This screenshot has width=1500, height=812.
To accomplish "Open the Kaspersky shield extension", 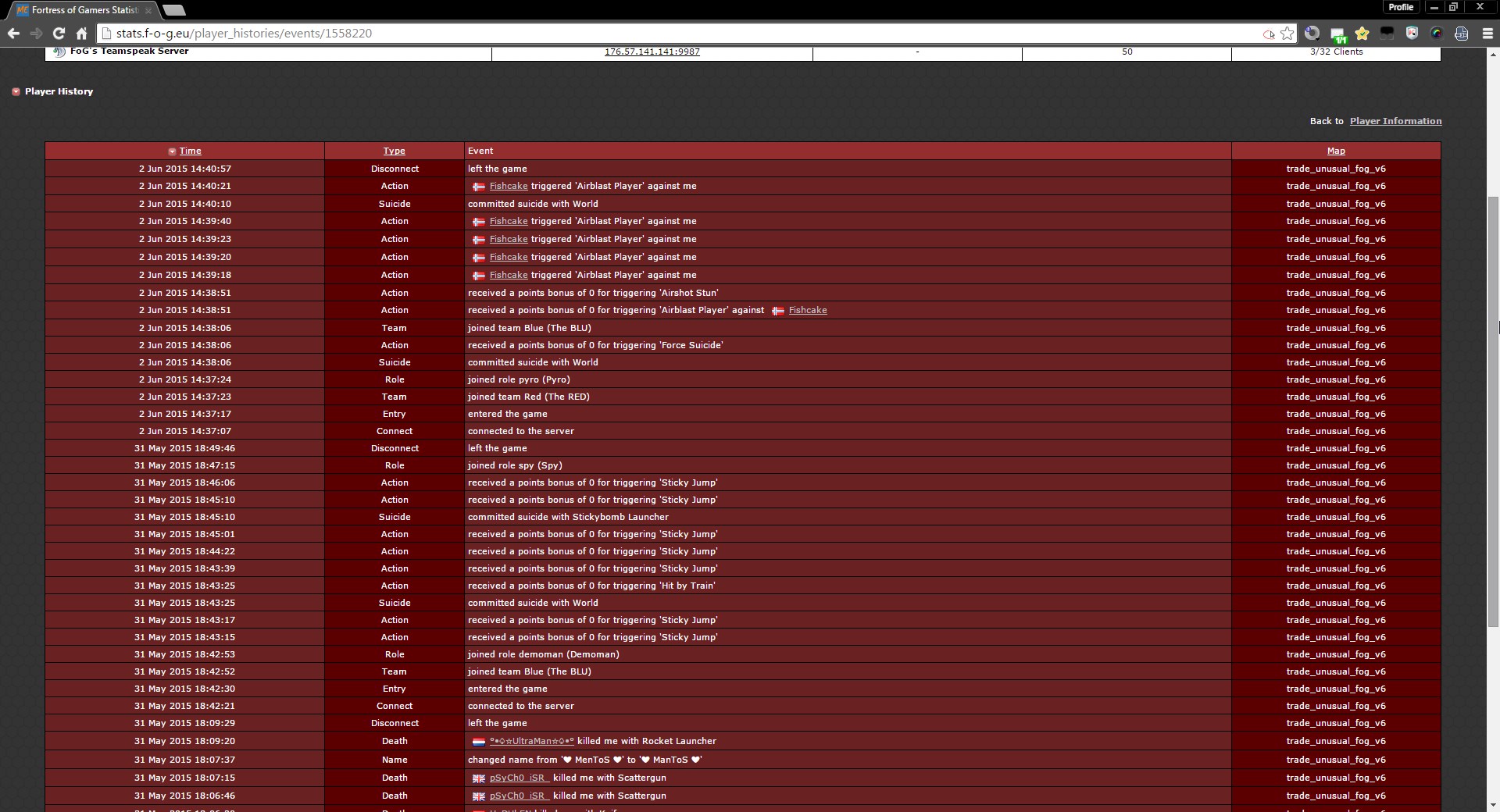I will [x=1412, y=34].
